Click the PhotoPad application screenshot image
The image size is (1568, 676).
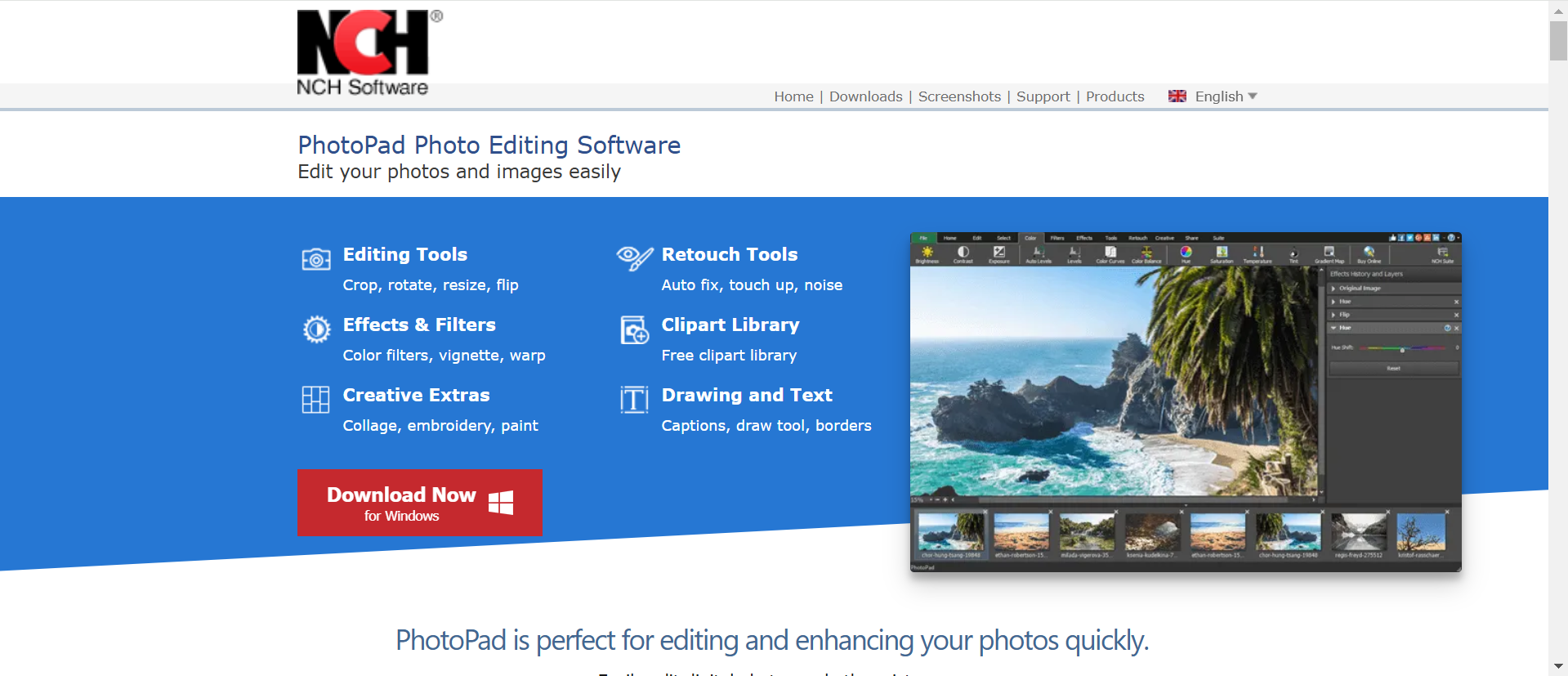tap(1186, 402)
